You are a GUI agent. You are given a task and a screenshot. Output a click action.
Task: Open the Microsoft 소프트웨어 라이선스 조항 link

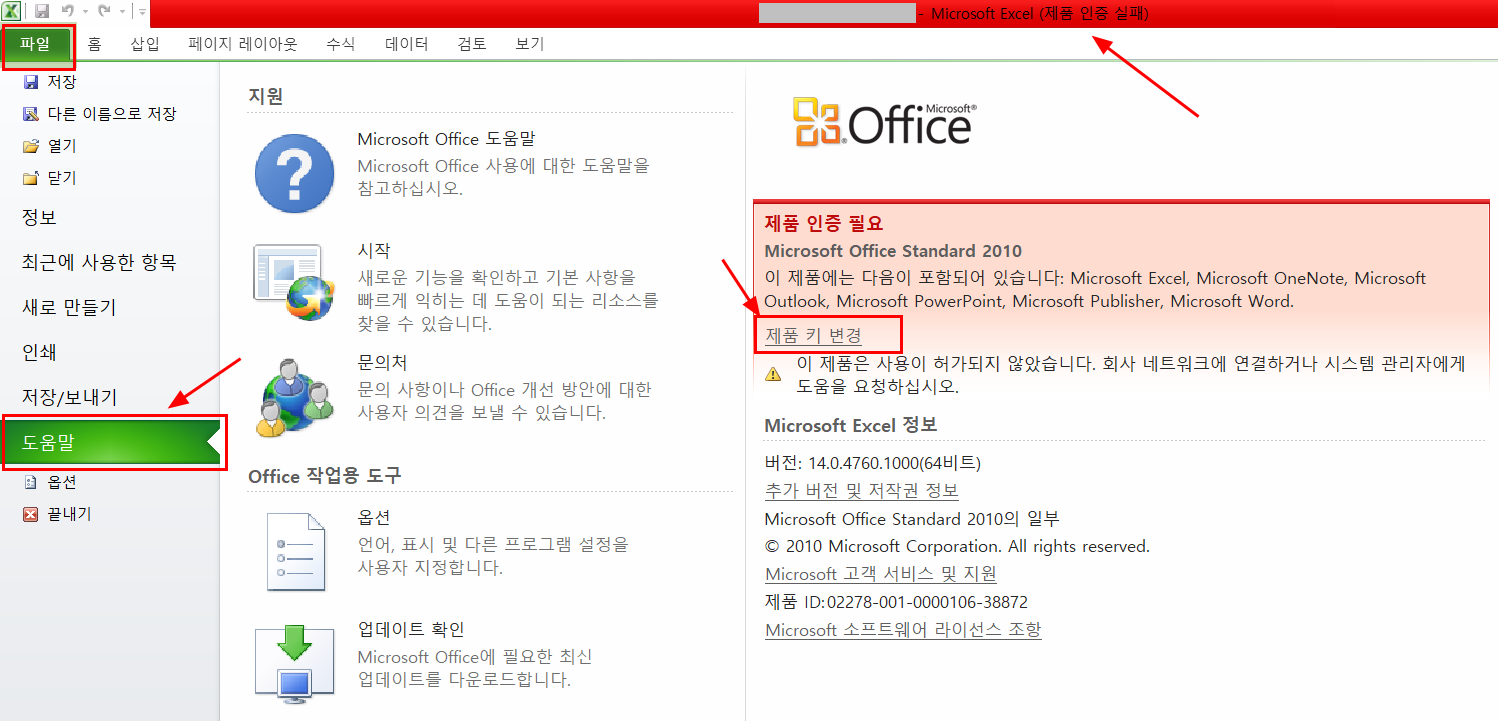click(x=903, y=629)
